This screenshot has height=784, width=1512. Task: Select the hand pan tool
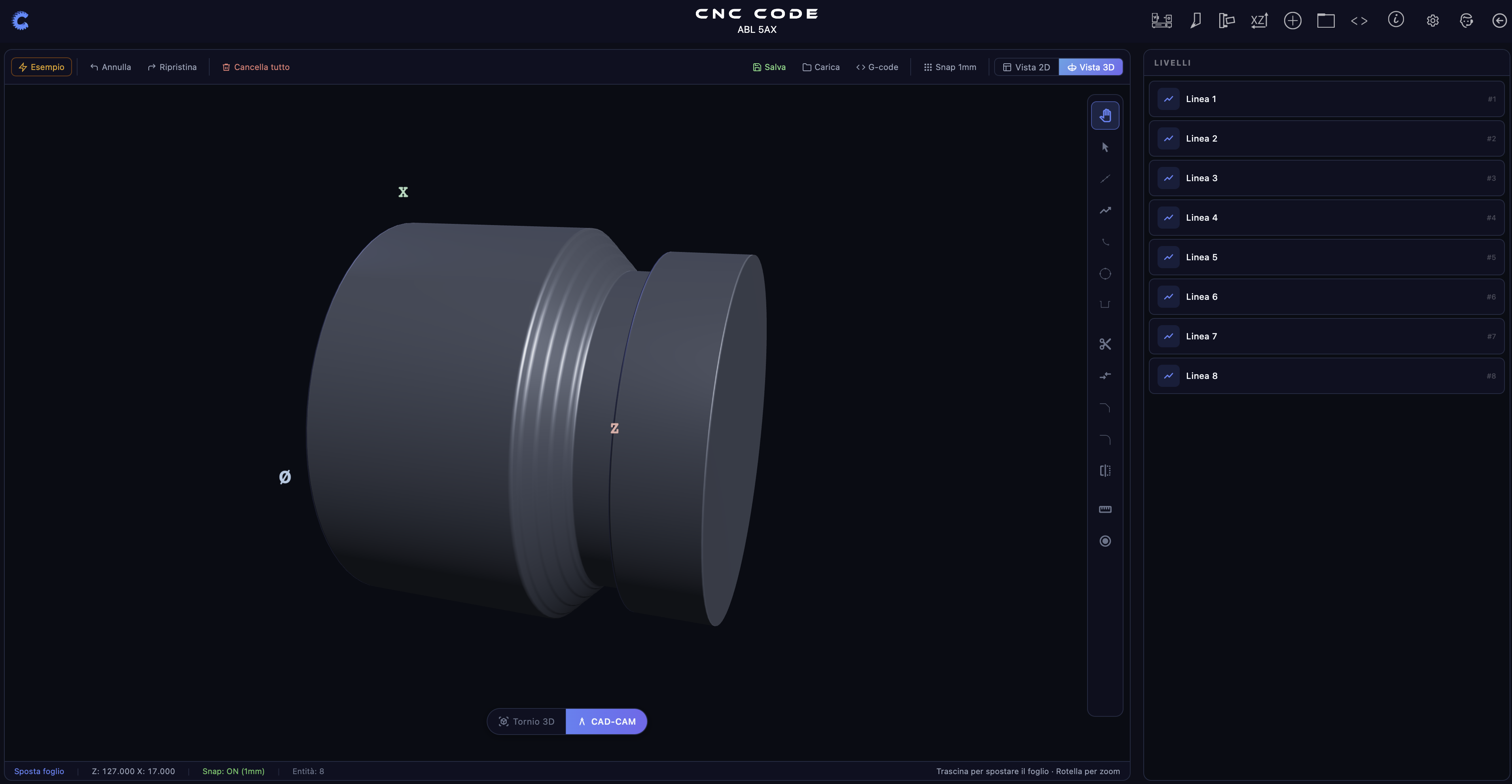(x=1105, y=116)
